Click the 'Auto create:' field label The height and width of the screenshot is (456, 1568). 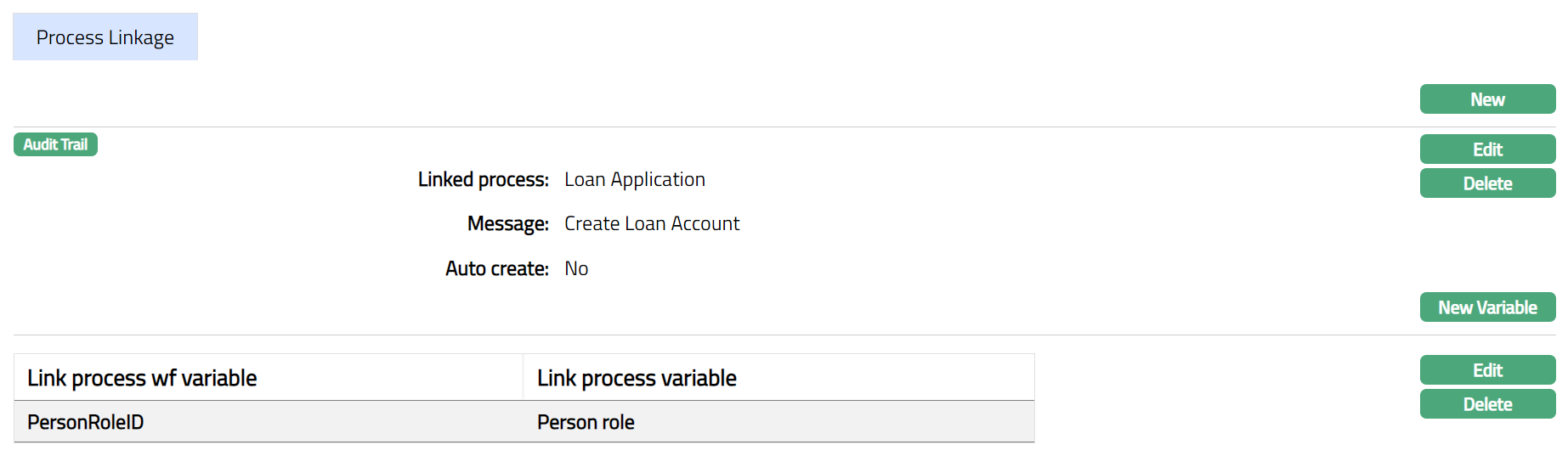coord(496,269)
